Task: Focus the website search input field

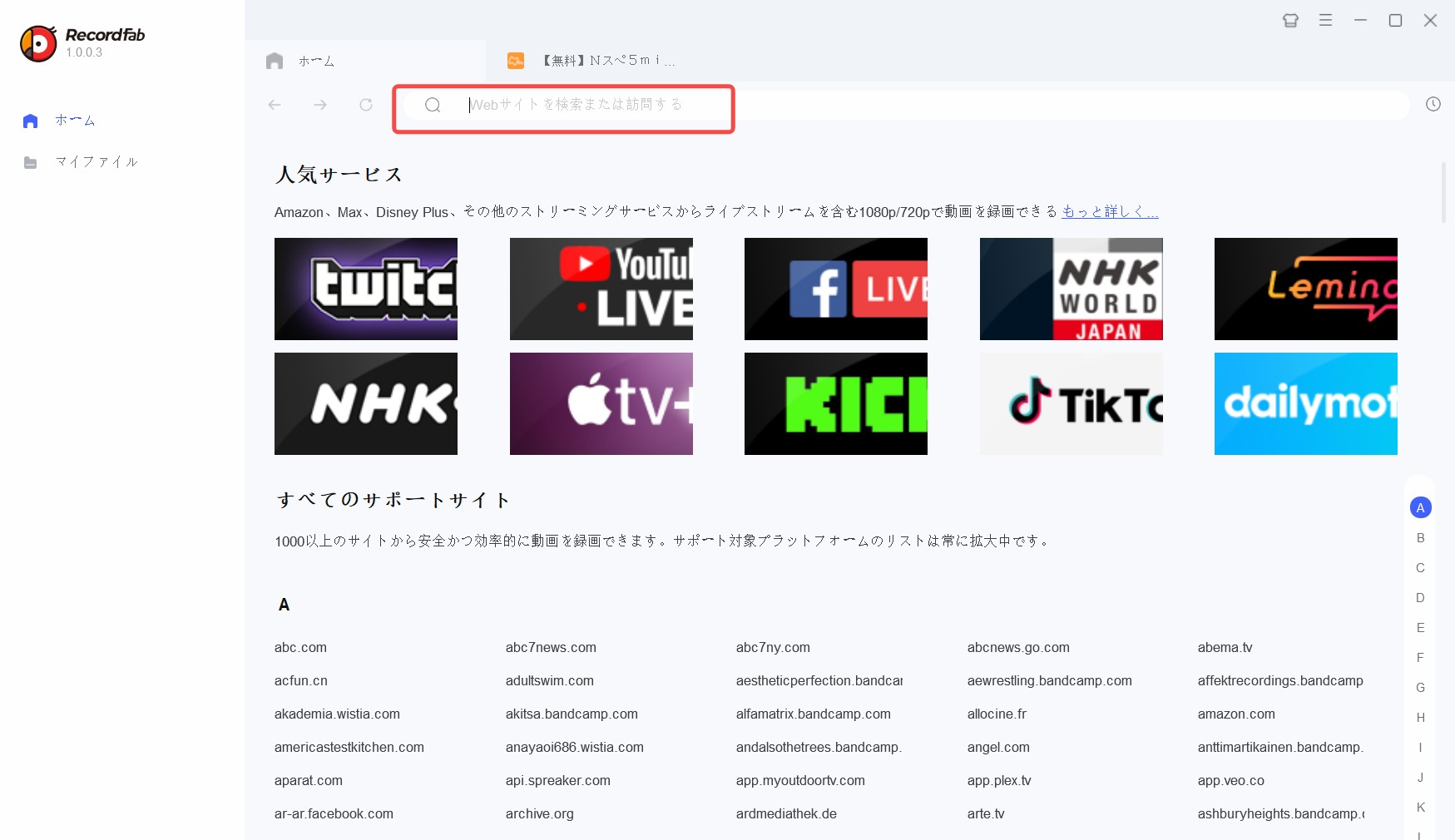Action: coord(582,105)
